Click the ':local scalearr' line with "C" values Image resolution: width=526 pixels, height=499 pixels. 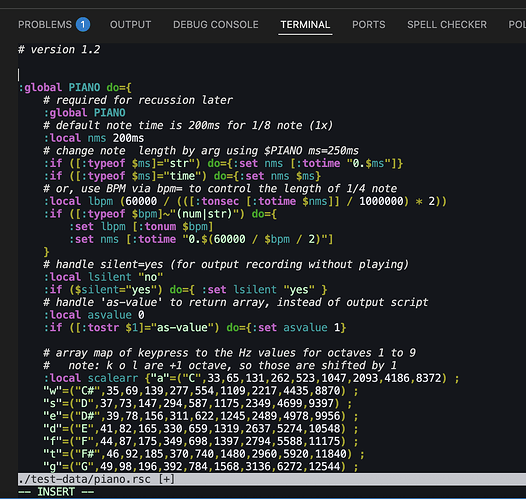point(251,378)
